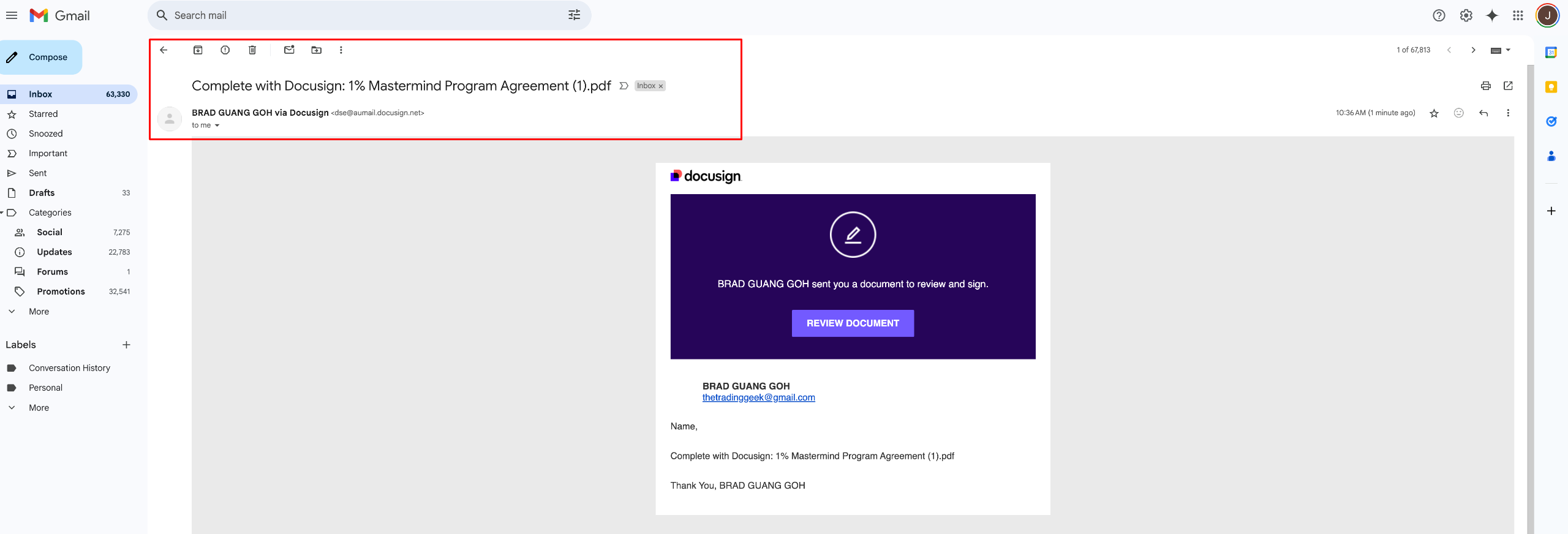Open the Conversation History label
Image resolution: width=1568 pixels, height=534 pixels.
[x=69, y=368]
